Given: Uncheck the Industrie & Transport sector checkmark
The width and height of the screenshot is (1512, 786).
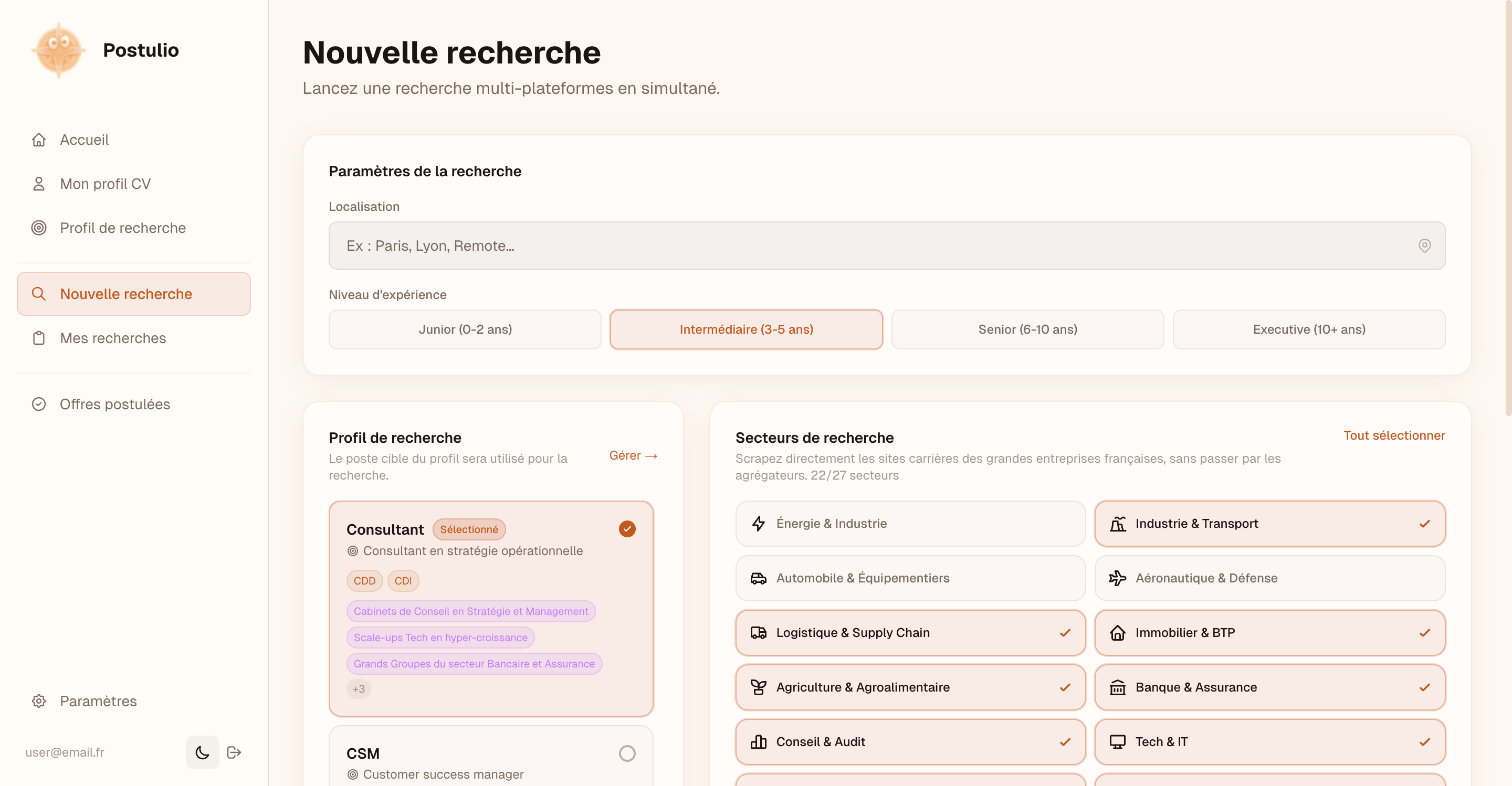Looking at the screenshot, I should 1424,523.
